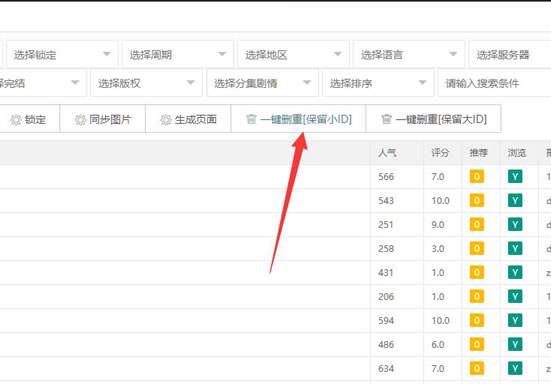Click 评分 6.0 in row 486
Screen dimensions: 551x384
438,345
